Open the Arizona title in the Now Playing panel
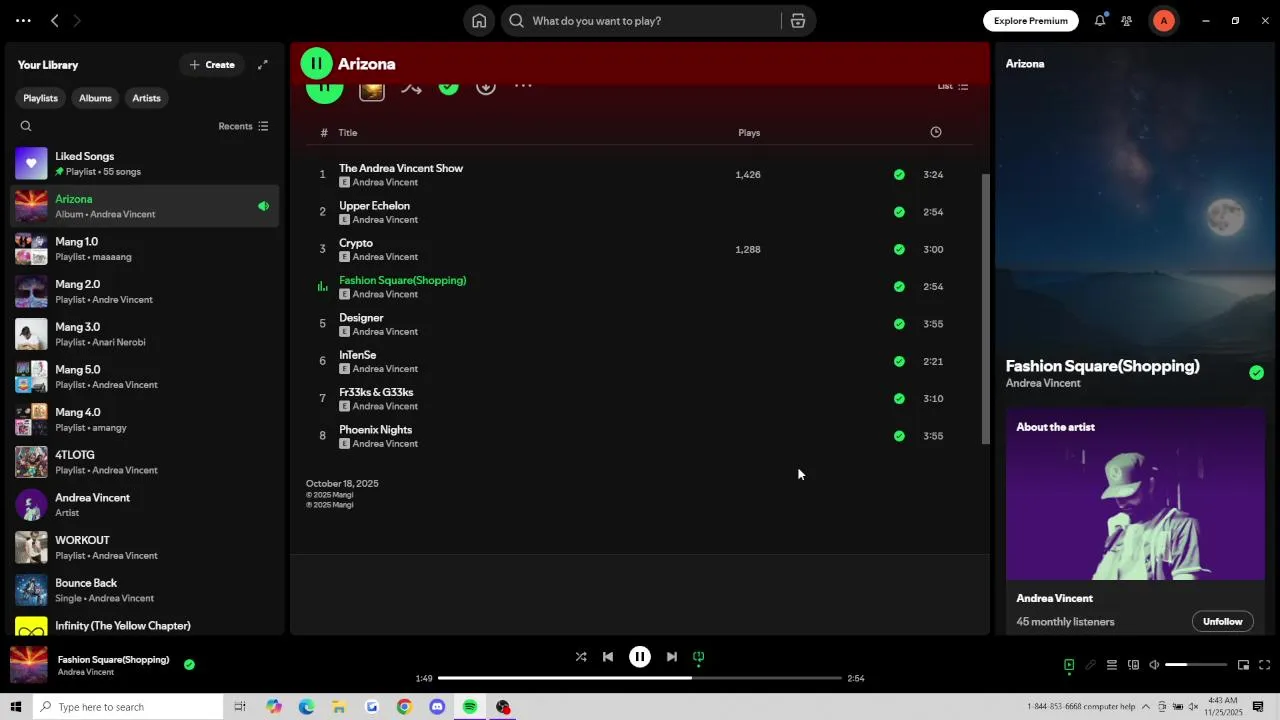Screen dimensions: 1280x720 (1025, 64)
